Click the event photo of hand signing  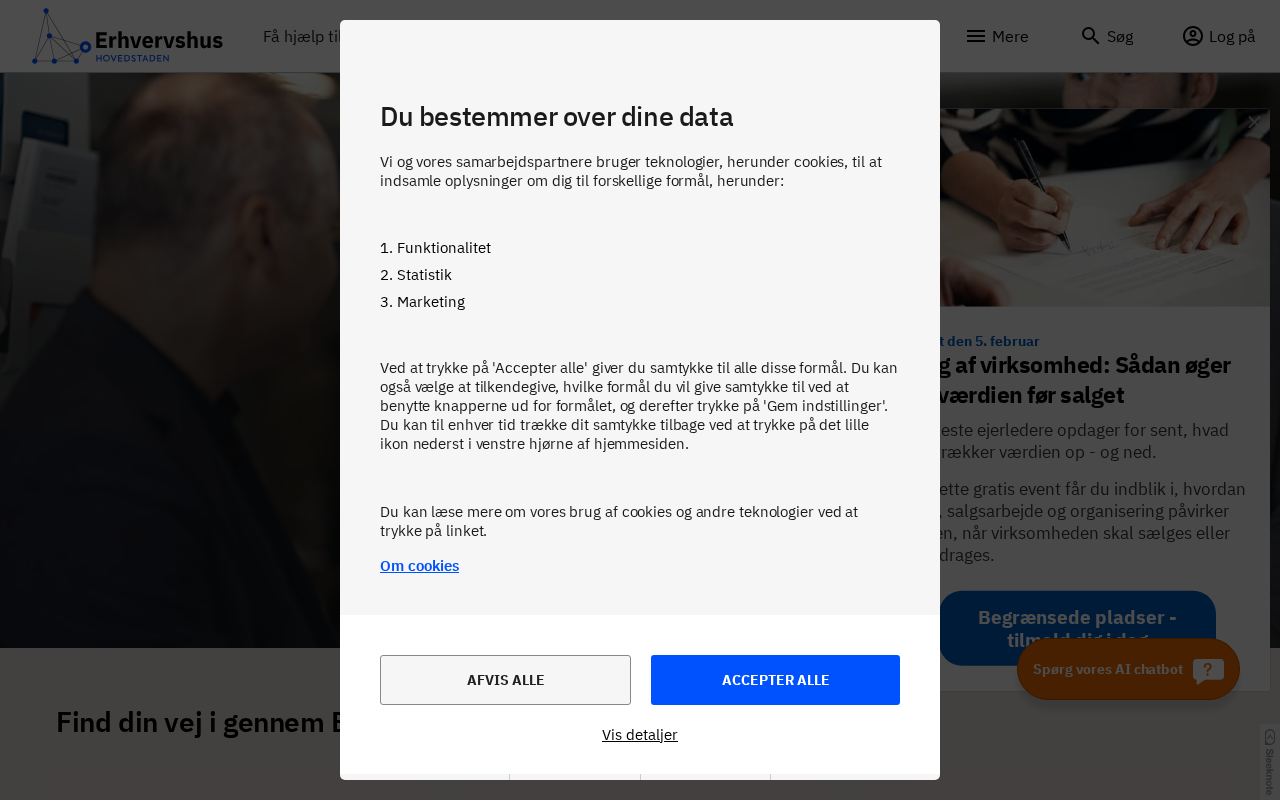tap(1100, 210)
